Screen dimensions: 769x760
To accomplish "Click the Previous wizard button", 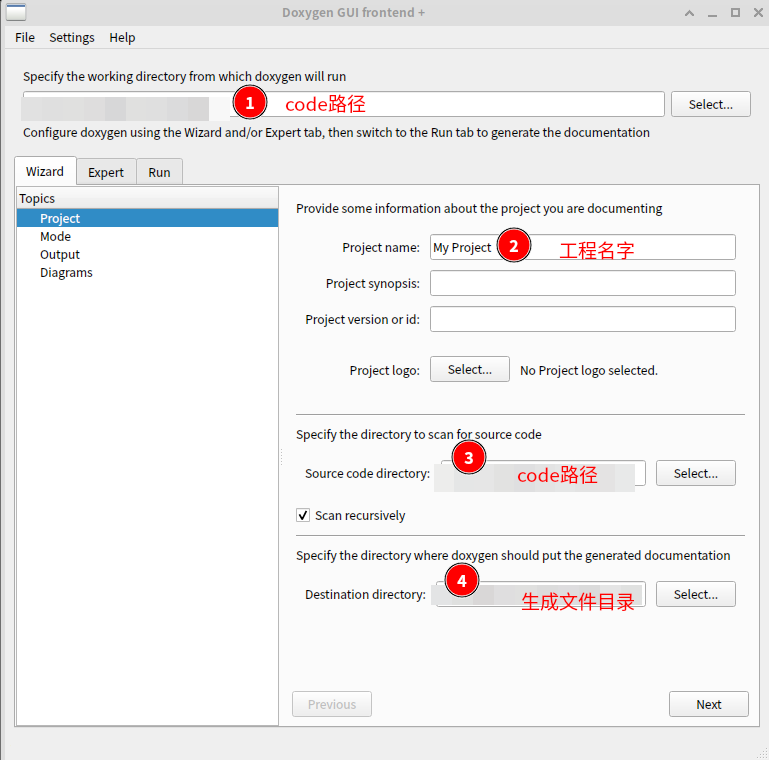I will click(x=332, y=704).
